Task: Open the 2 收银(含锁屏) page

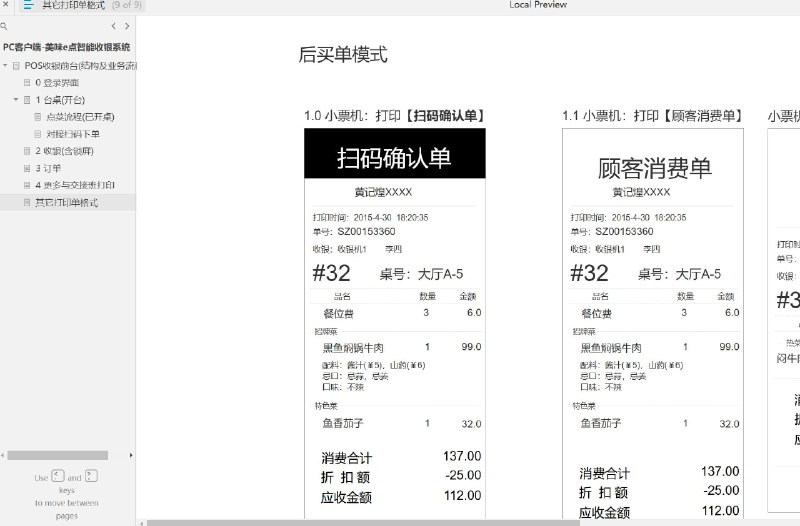Action: [64, 151]
